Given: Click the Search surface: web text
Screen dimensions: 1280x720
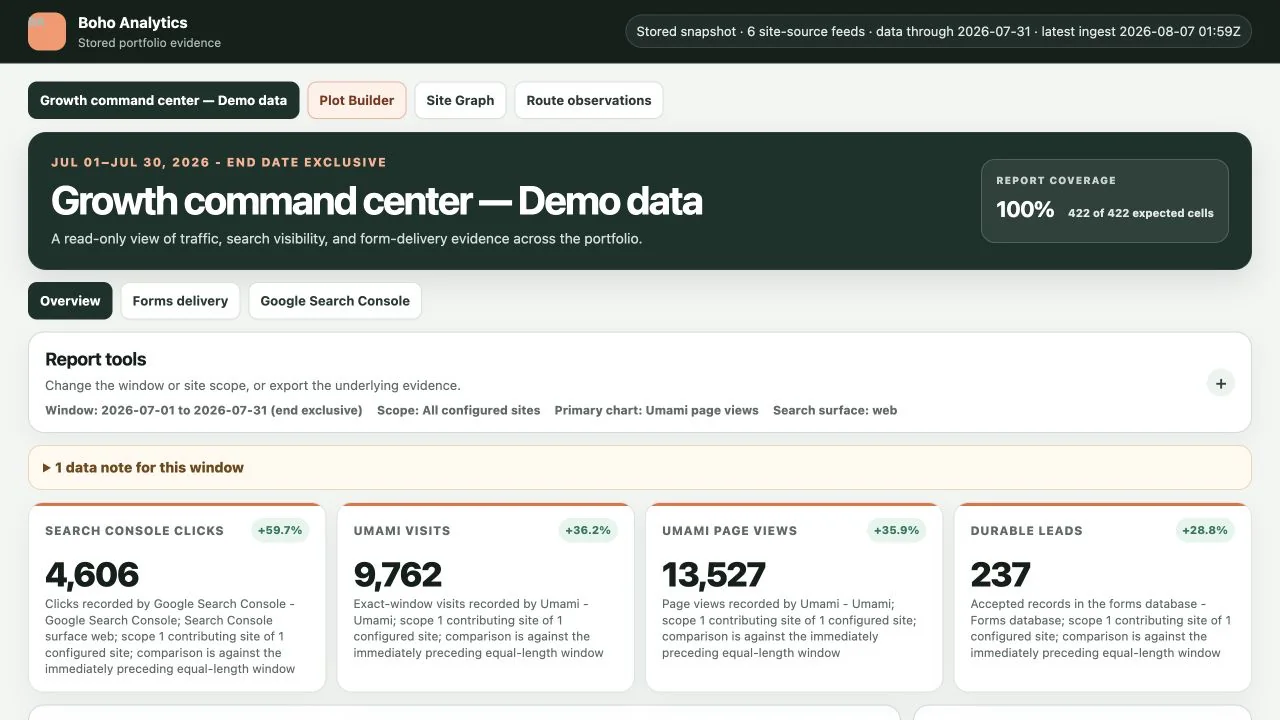Looking at the screenshot, I should point(835,411).
